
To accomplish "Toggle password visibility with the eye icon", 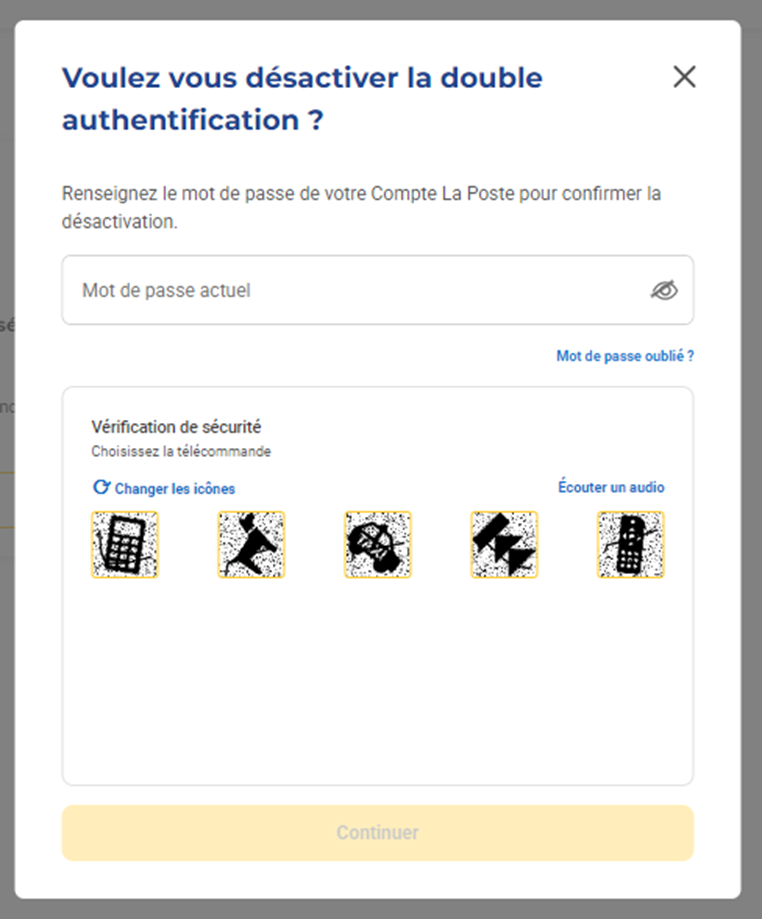I will click(664, 290).
